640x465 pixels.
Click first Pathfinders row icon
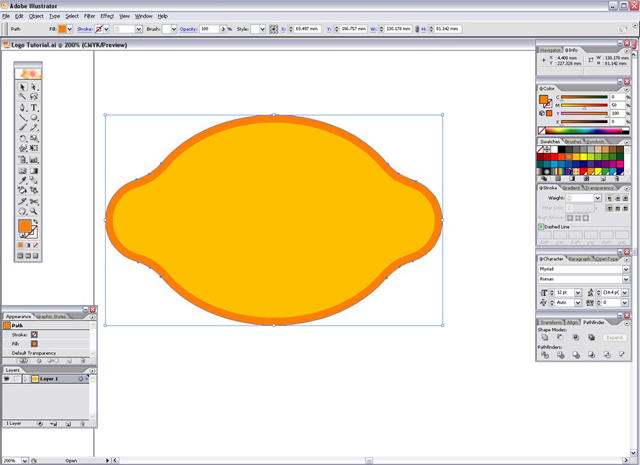tap(544, 355)
